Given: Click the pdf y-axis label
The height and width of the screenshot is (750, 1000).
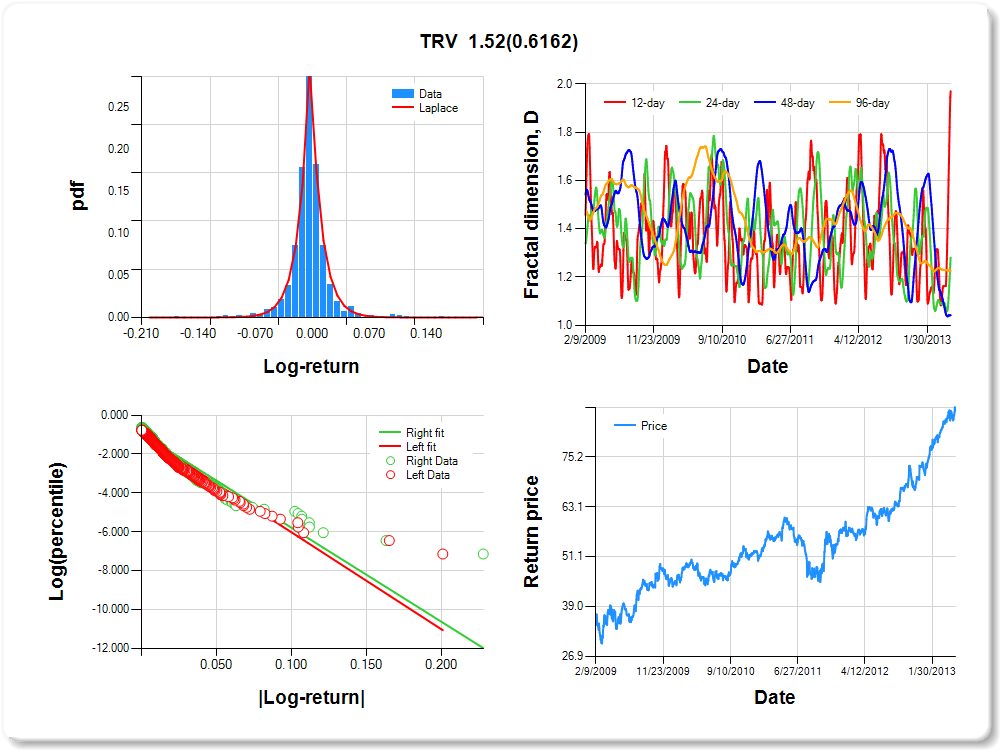Looking at the screenshot, I should 78,196.
